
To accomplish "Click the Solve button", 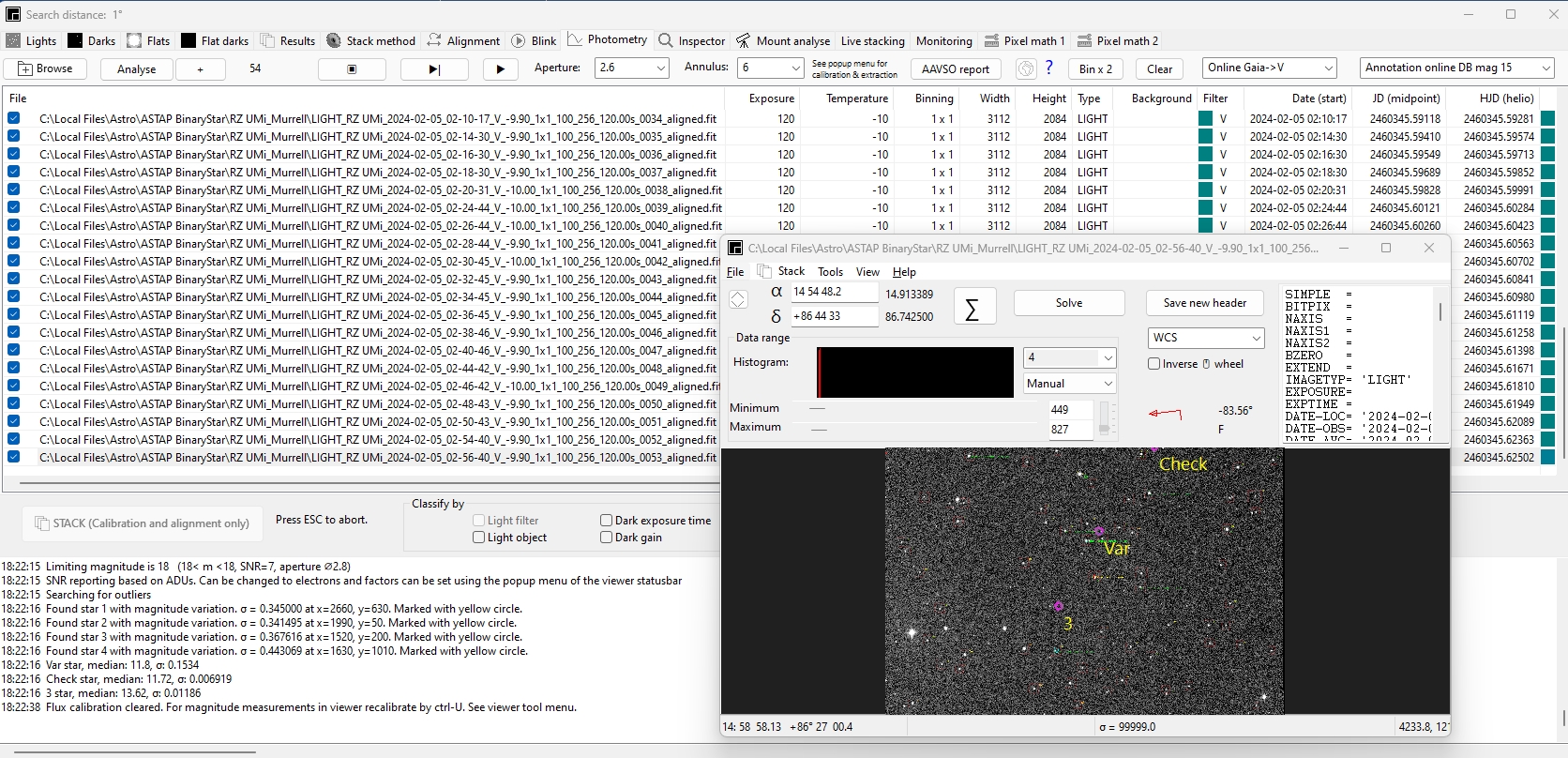I will pos(1069,303).
